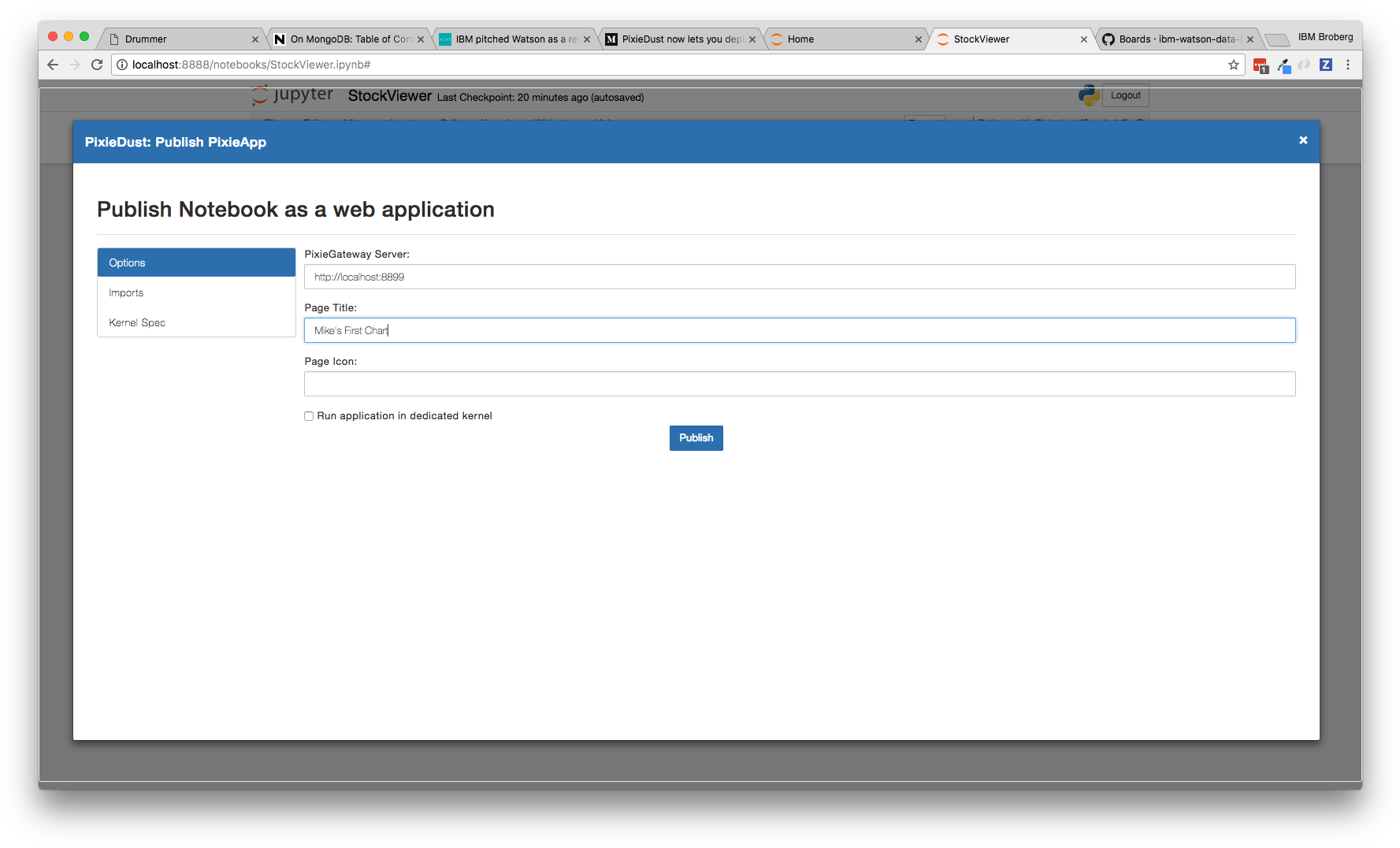Click the site info icon in address bar
Screen dimensions: 1400x848
pyautogui.click(x=122, y=65)
